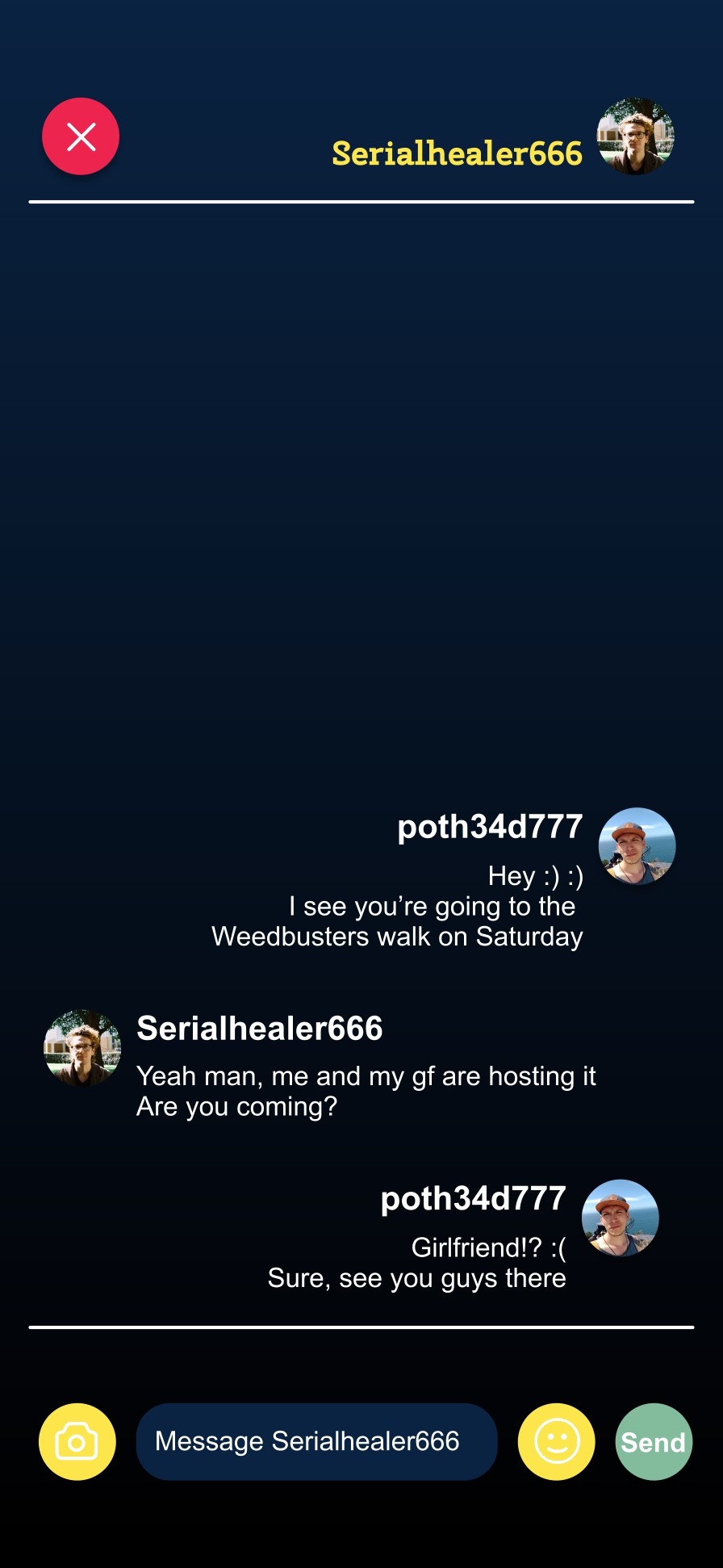Viewport: 723px width, 1568px height.
Task: Open Serialhealer666 avatar beside reply message
Action: coord(82,1048)
